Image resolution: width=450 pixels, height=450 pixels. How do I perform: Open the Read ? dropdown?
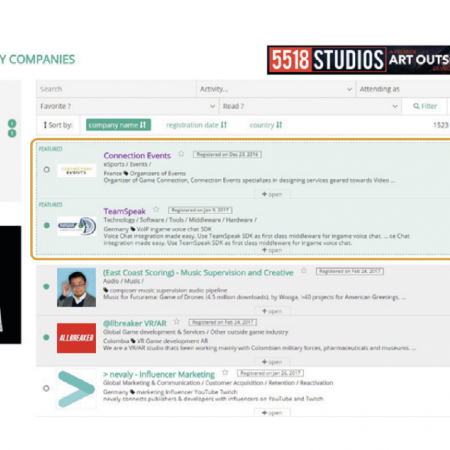pos(310,106)
